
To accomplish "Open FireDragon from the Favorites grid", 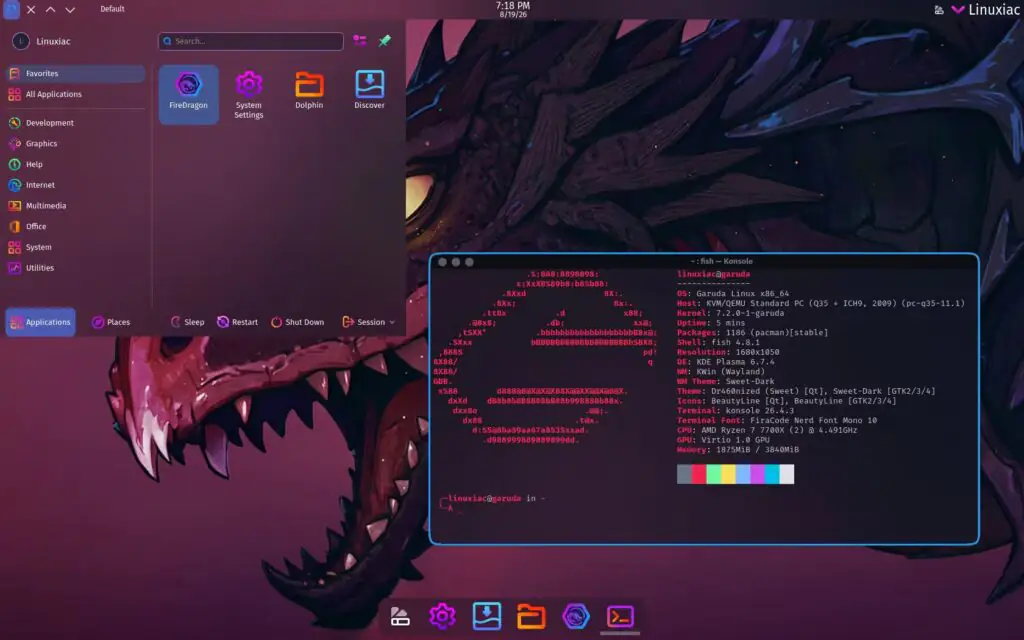I will [188, 94].
